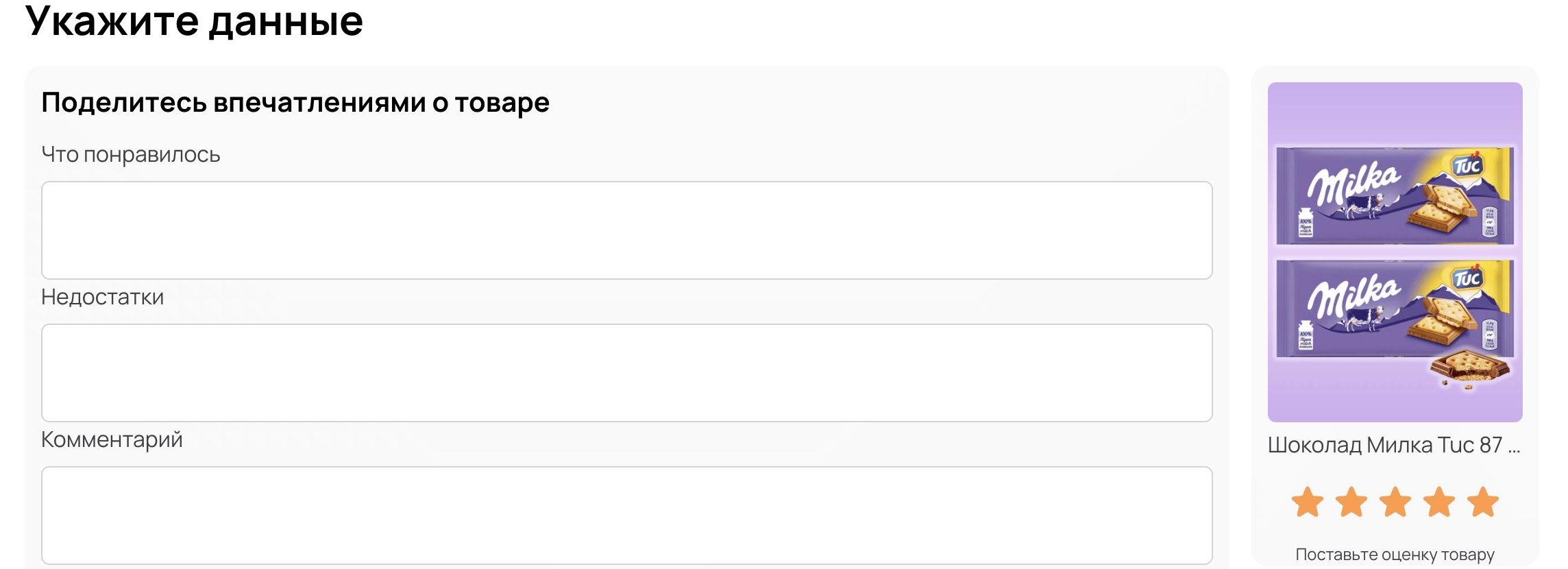Select the third rating star

(x=1395, y=502)
